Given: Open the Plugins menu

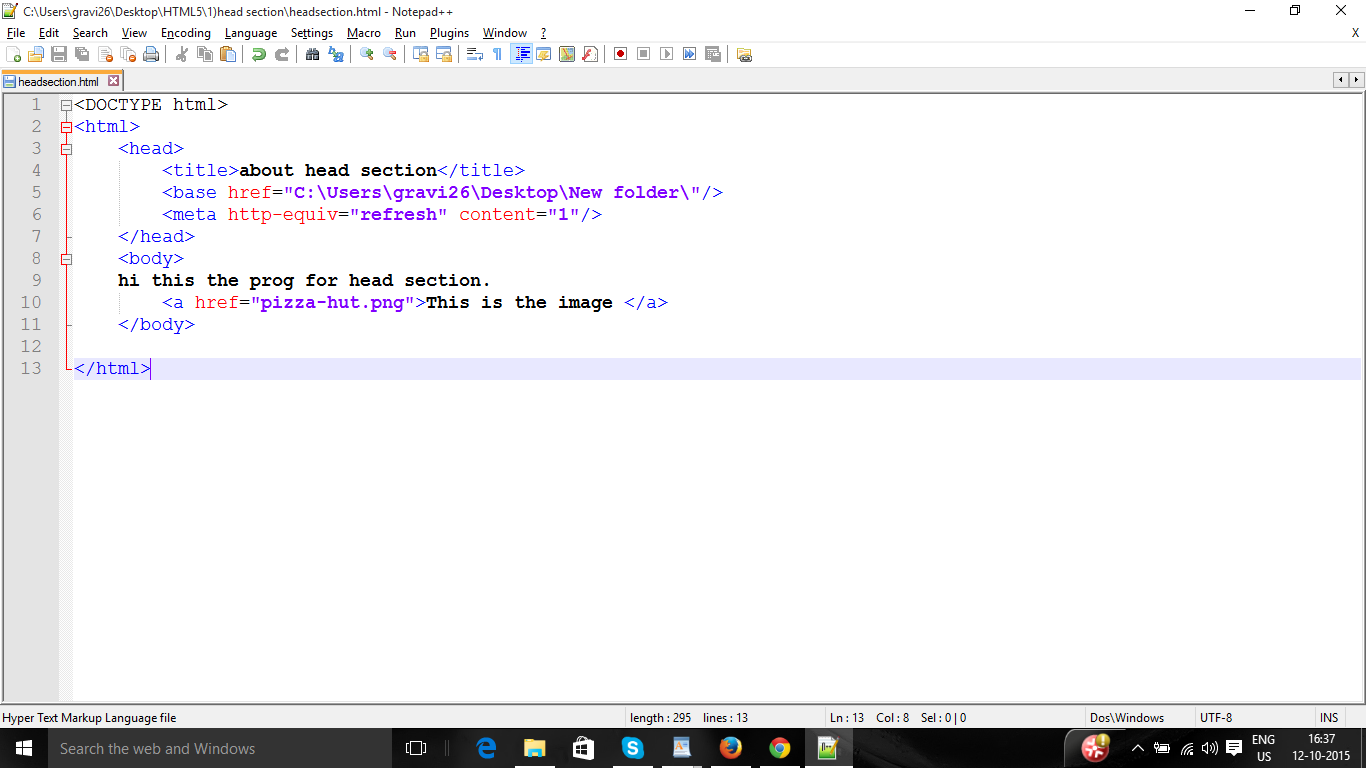Looking at the screenshot, I should coord(449,33).
